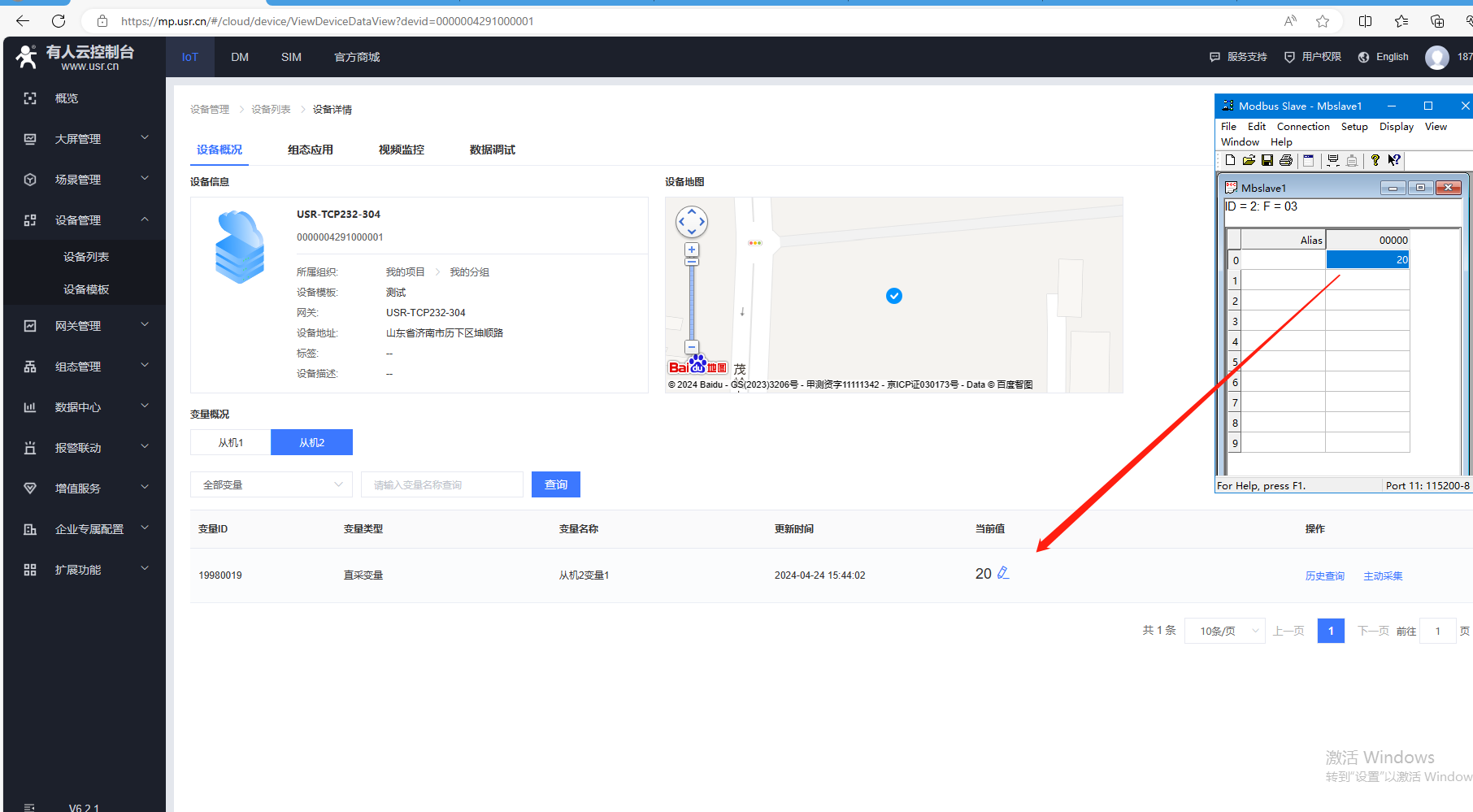The width and height of the screenshot is (1473, 812).
Task: Expand 大屏管理 sidebar menu
Action: [x=85, y=139]
